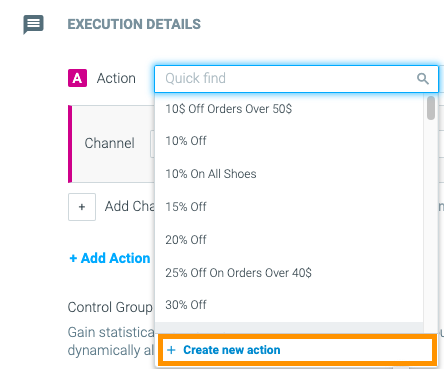Click the Execution Details message icon

33,24
